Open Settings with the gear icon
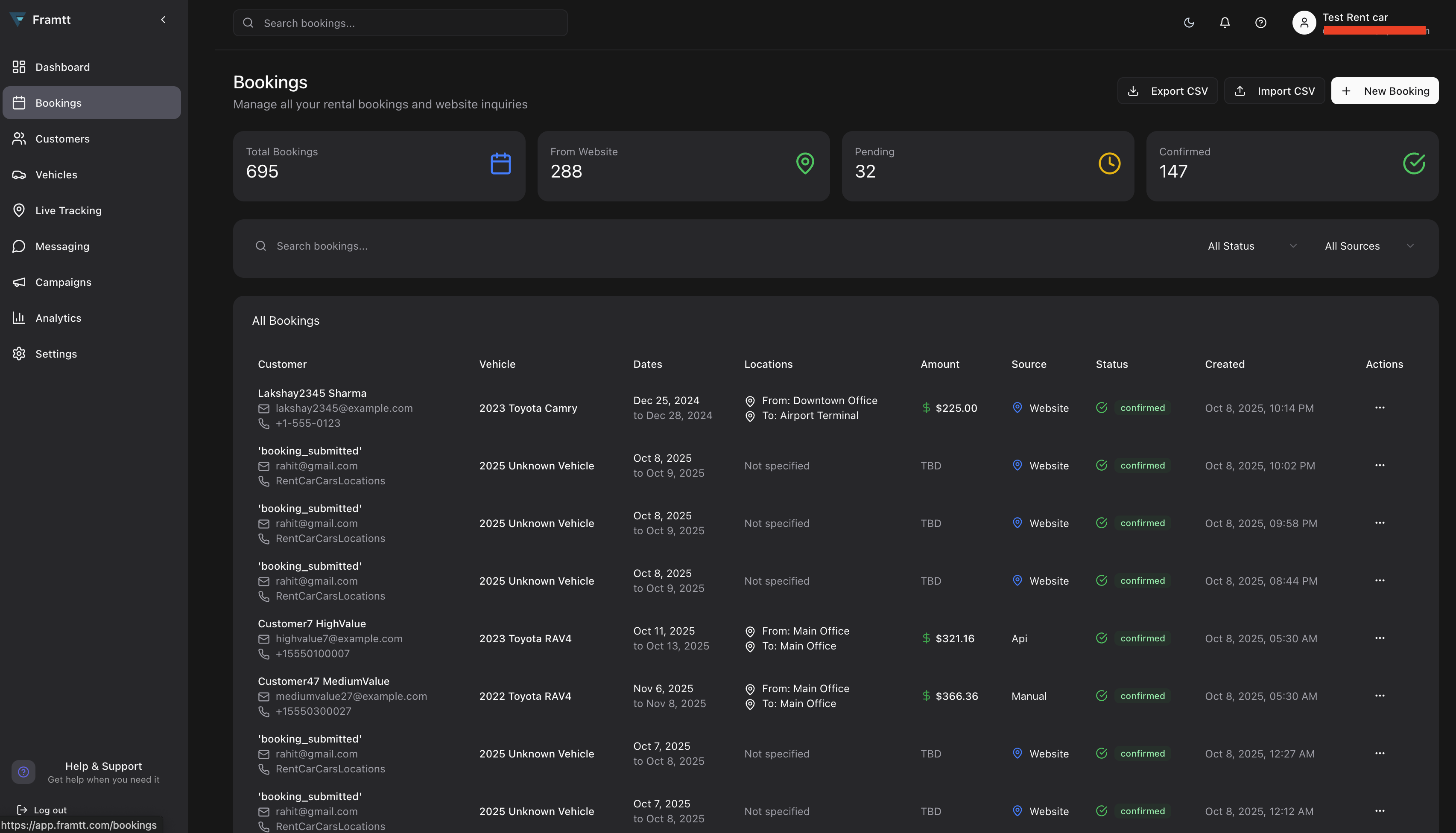1456x833 pixels. click(19, 354)
